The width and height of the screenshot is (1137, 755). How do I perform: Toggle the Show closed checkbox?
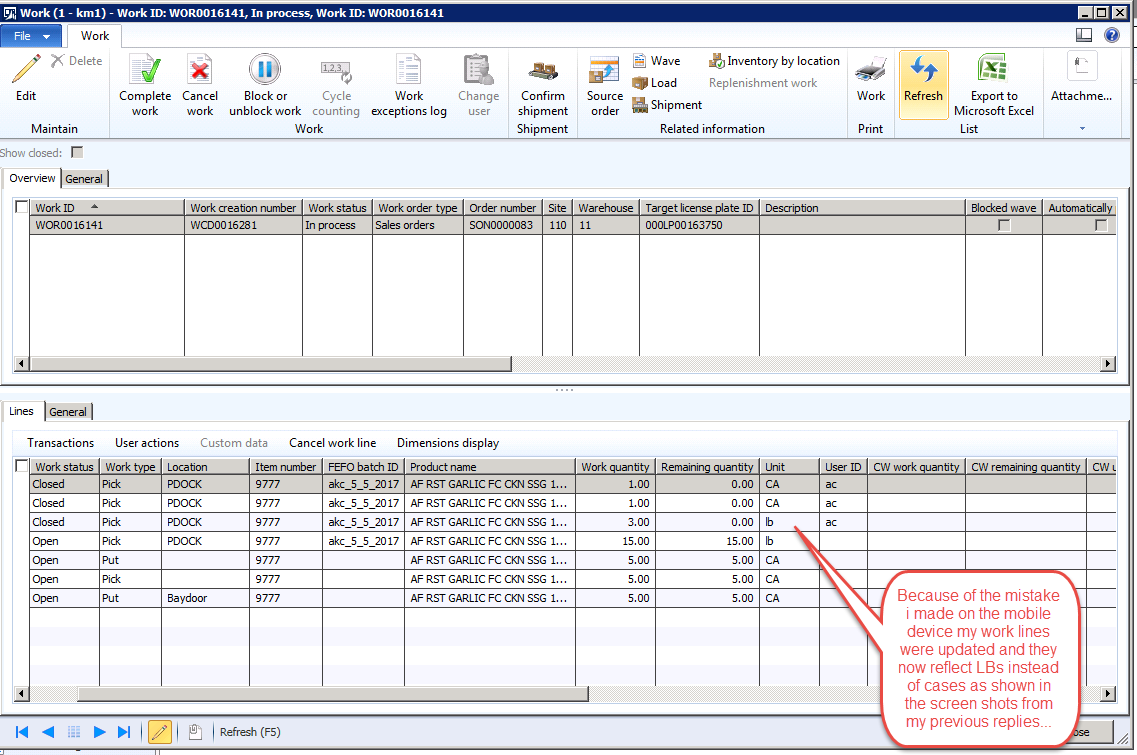click(77, 153)
